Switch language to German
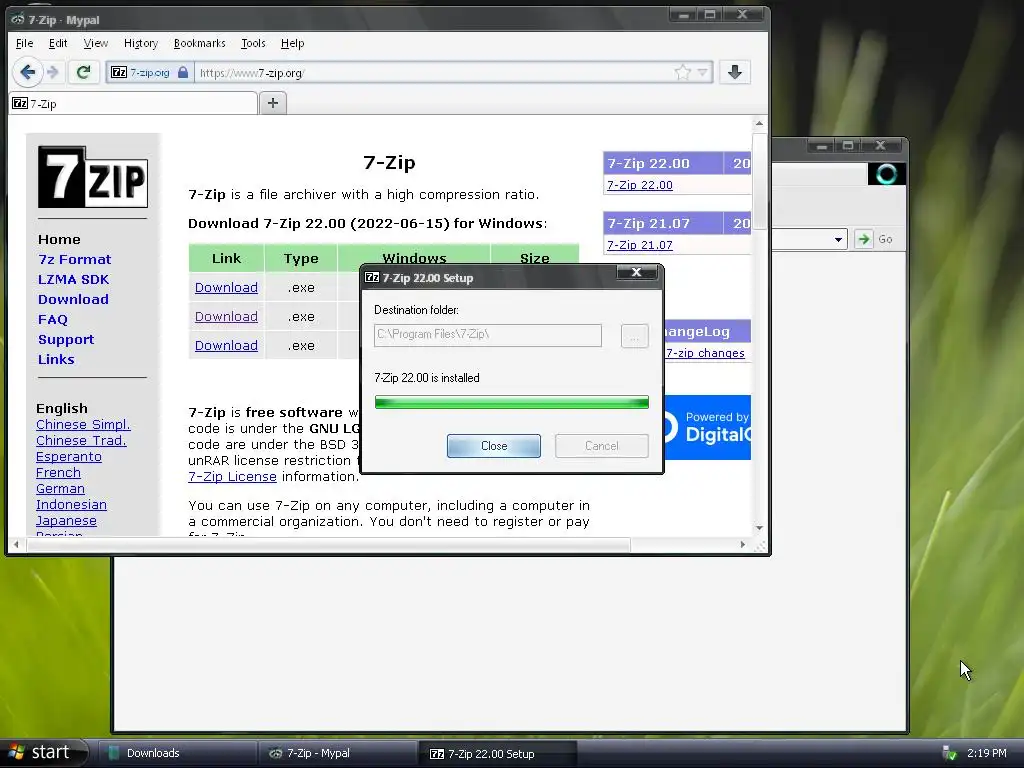This screenshot has height=768, width=1024. point(60,488)
